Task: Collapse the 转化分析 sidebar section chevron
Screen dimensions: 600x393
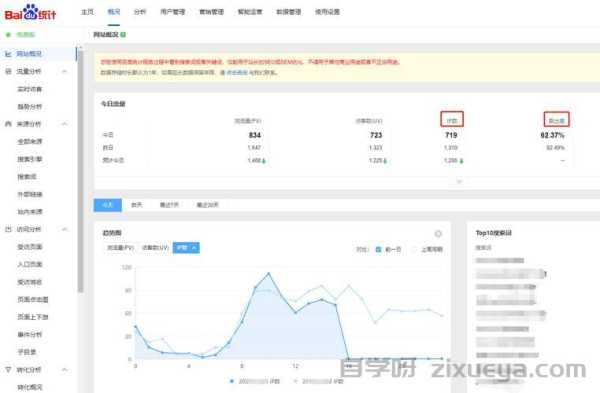Action: [x=65, y=370]
